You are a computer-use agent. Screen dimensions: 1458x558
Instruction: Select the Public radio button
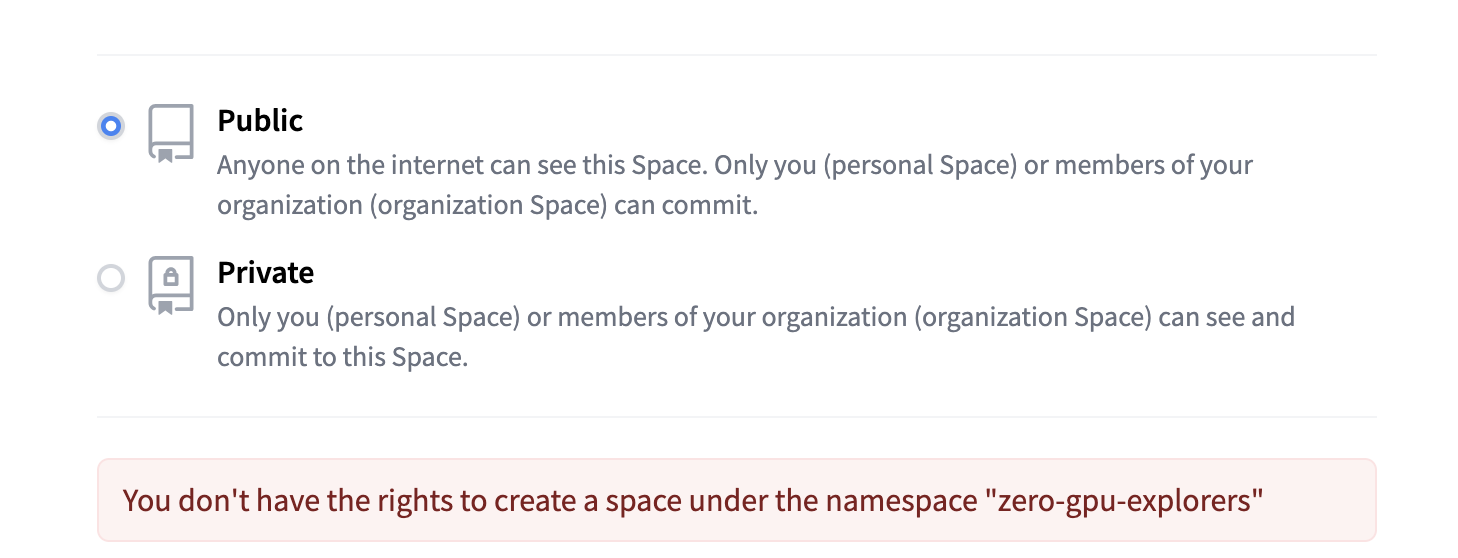pyautogui.click(x=111, y=126)
